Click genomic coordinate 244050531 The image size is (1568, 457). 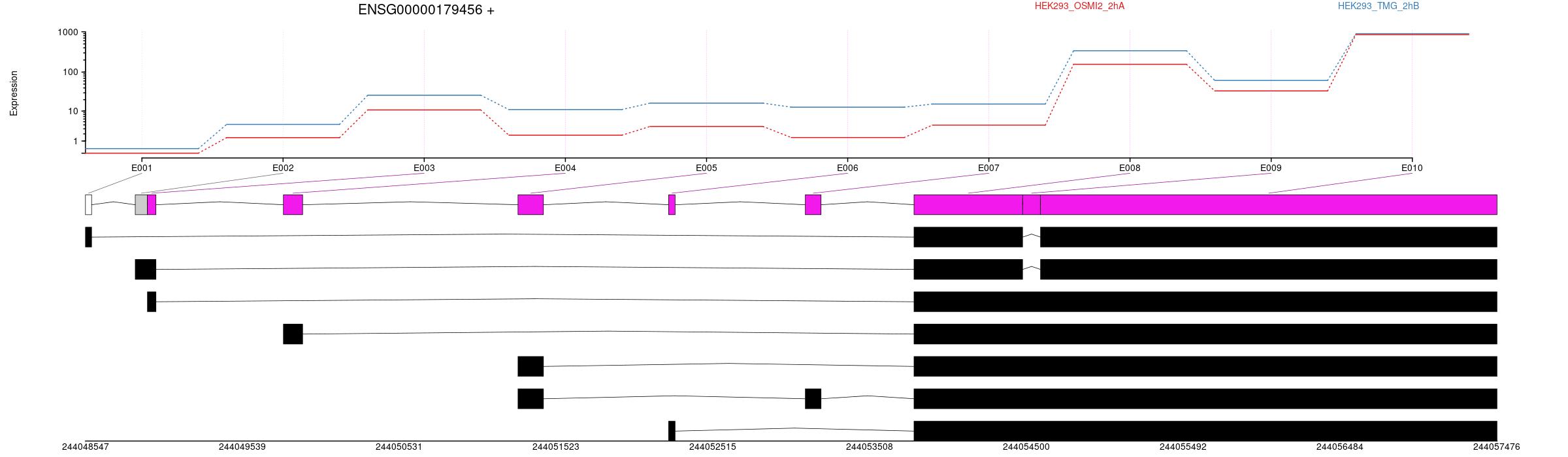(x=399, y=447)
